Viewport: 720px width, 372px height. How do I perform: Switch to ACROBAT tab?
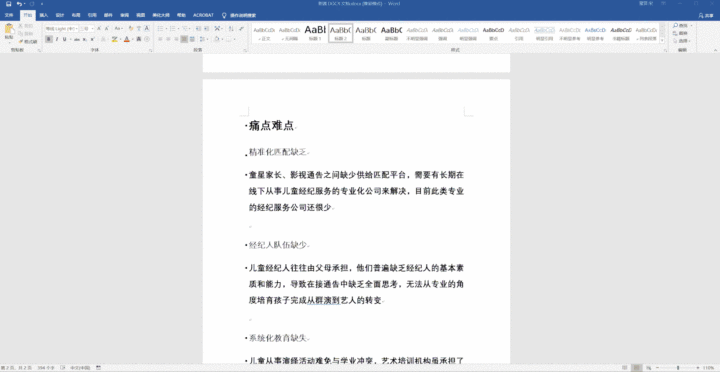click(203, 15)
